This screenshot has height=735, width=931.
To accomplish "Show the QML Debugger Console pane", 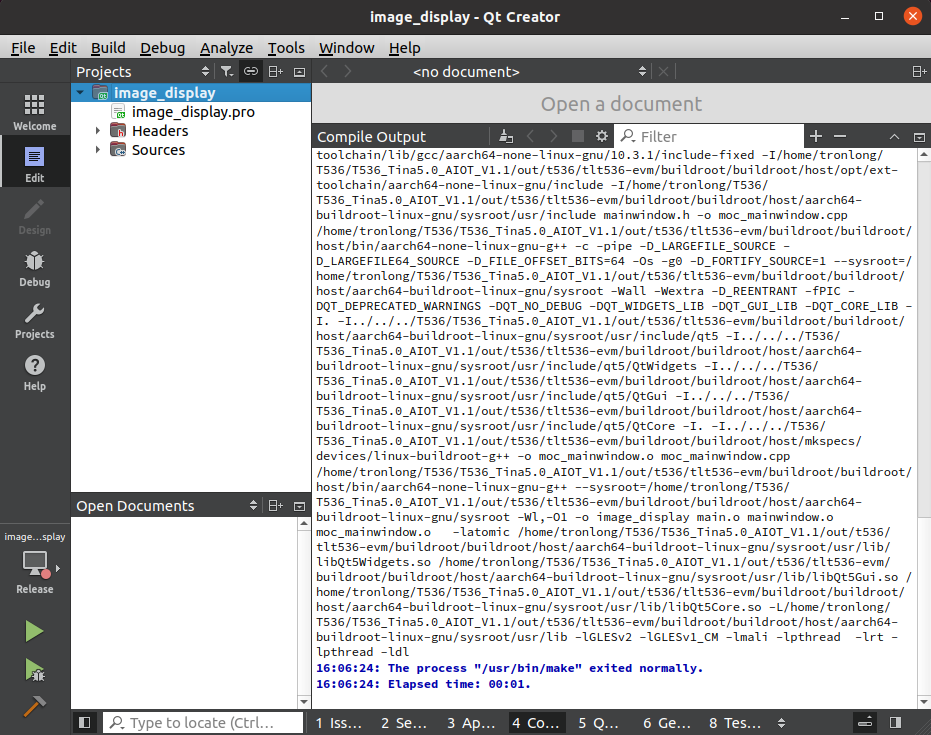I will click(598, 723).
